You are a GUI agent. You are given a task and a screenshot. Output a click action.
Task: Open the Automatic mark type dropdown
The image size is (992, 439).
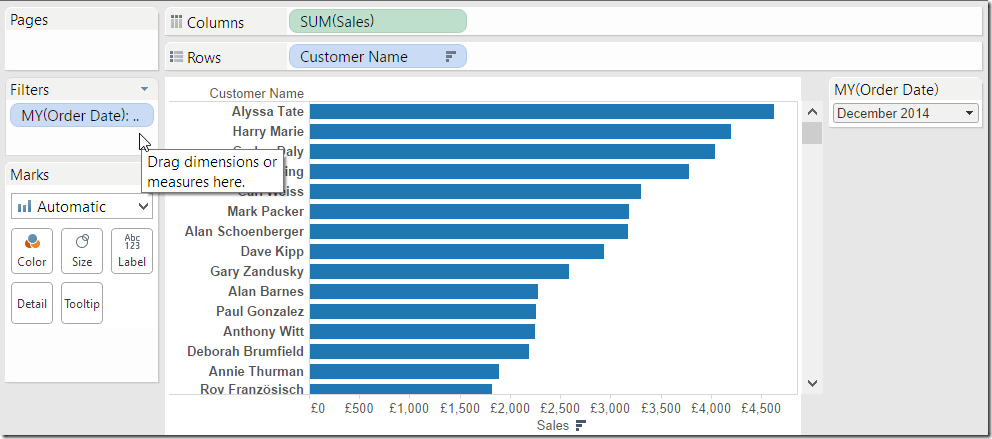click(143, 207)
